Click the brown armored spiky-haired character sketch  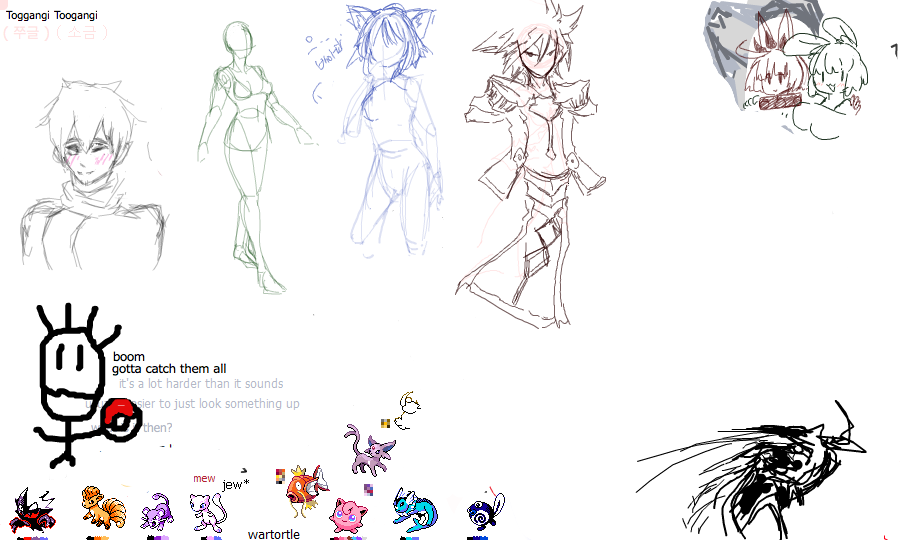[x=531, y=166]
